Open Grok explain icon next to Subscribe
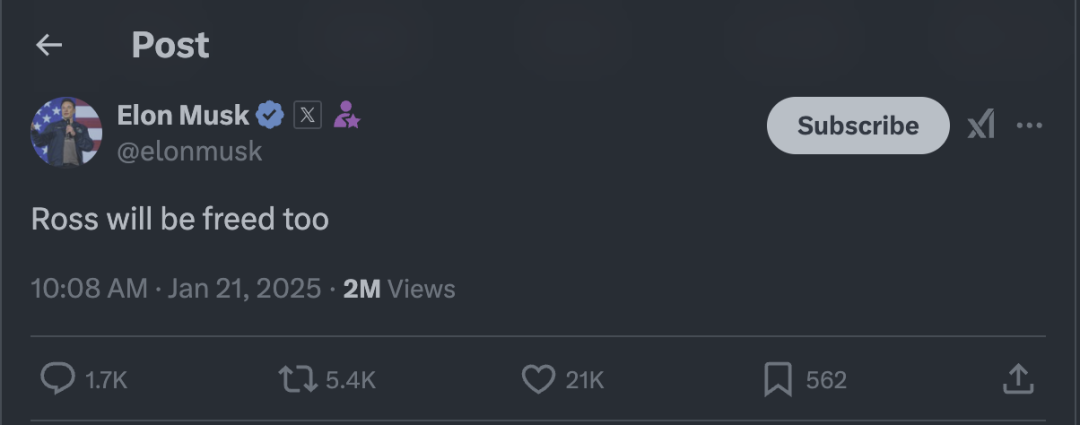The width and height of the screenshot is (1080, 425). click(x=981, y=126)
